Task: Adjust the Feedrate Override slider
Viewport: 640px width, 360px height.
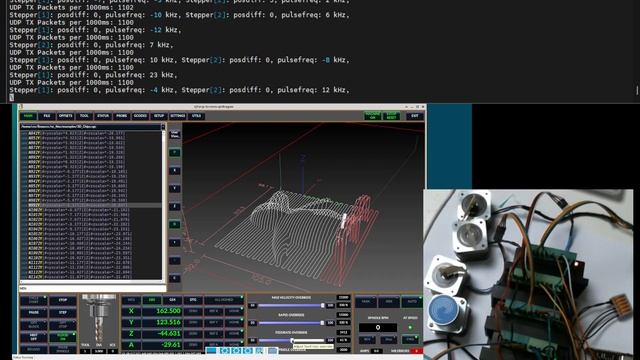Action: tap(291, 340)
